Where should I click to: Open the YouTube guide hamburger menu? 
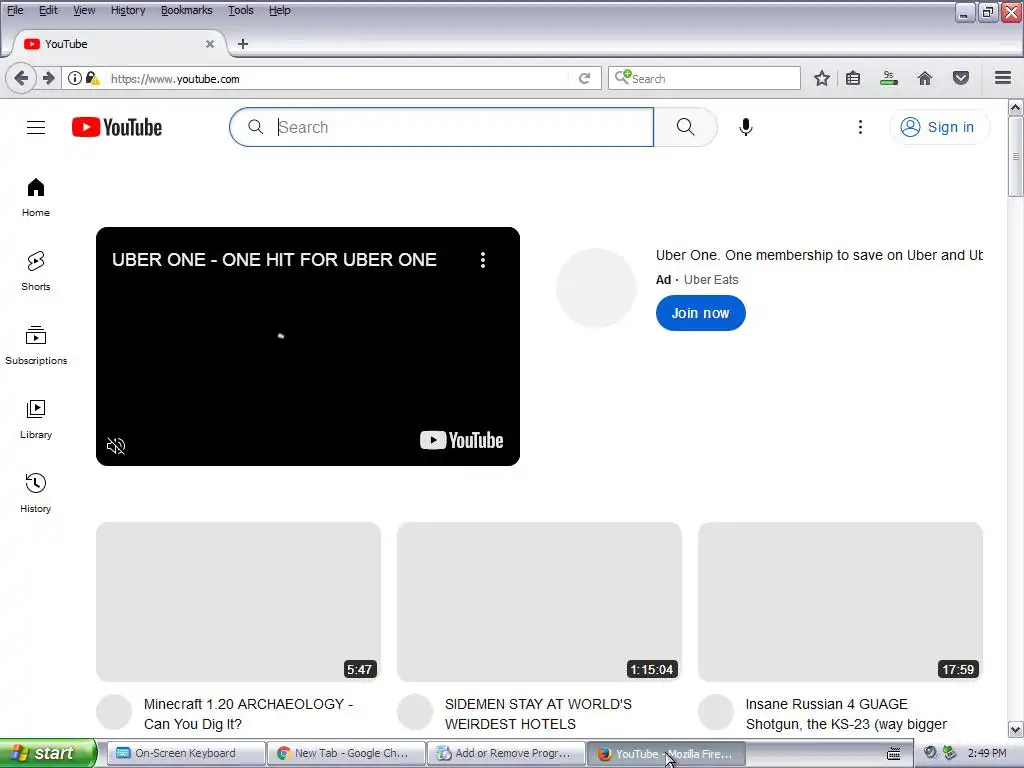36,127
